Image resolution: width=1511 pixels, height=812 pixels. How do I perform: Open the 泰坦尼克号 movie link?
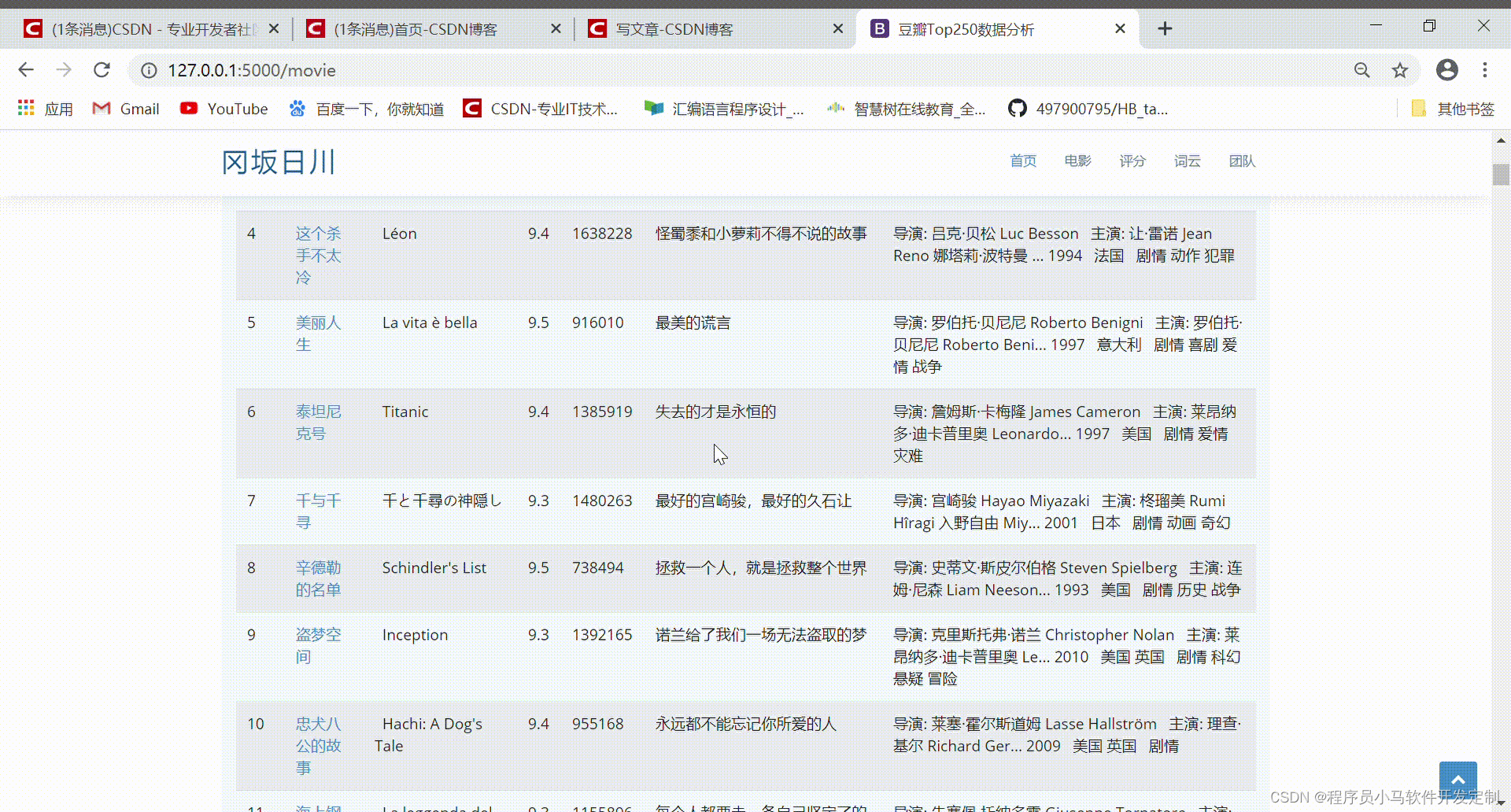(x=318, y=423)
